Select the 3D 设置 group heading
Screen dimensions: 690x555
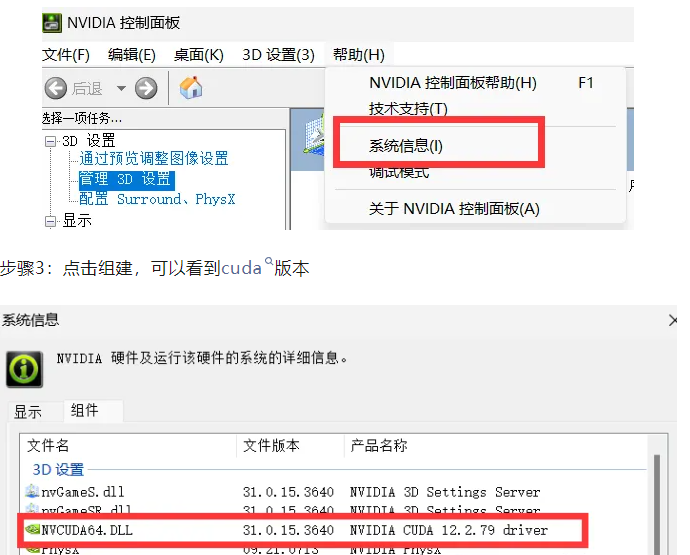[x=58, y=470]
